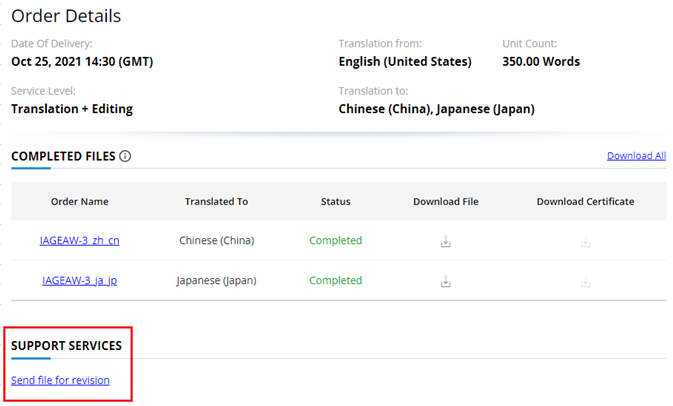This screenshot has height=406, width=673.
Task: Click the Order Name column header
Action: click(x=80, y=201)
